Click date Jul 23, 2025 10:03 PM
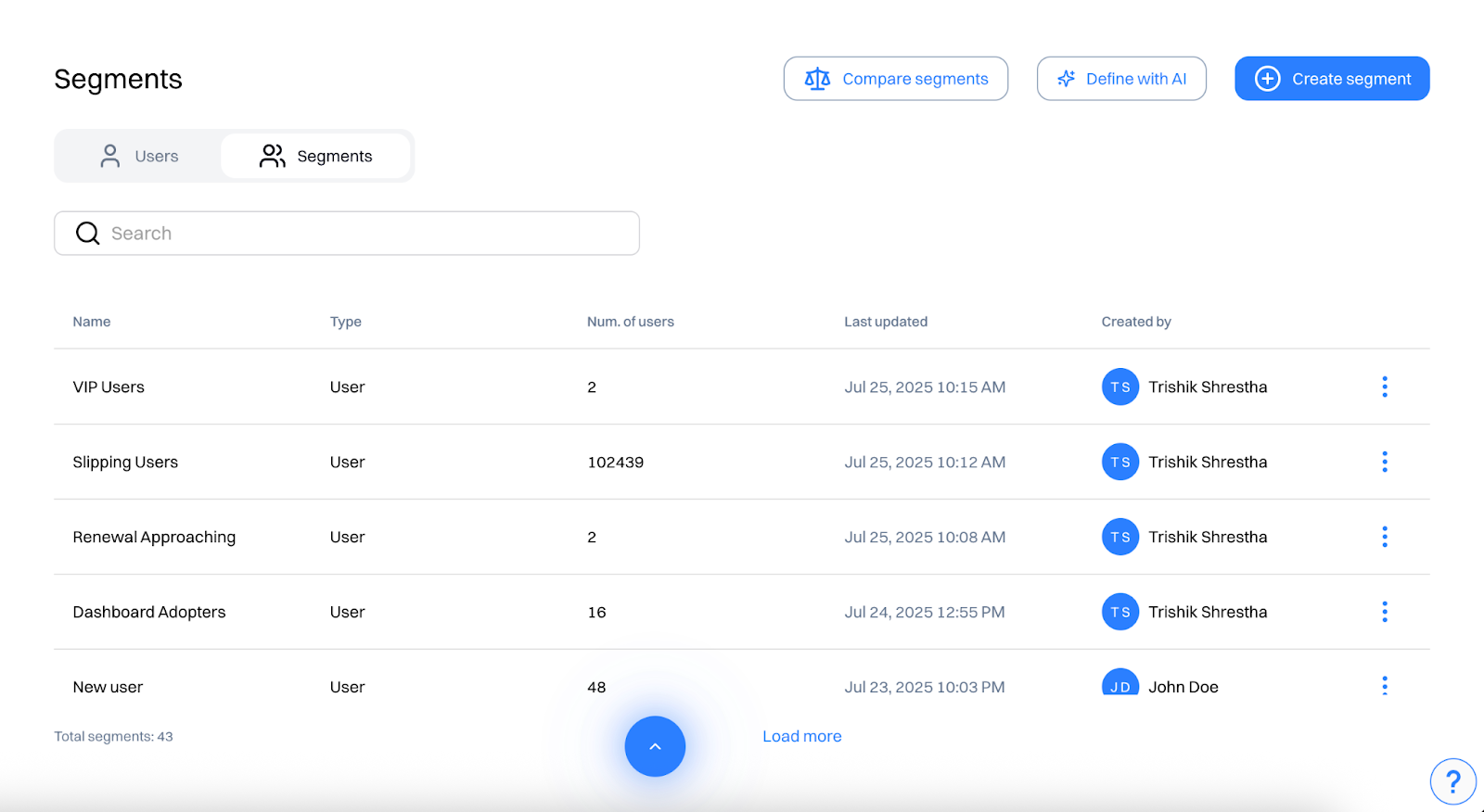The height and width of the screenshot is (812, 1484). (925, 687)
